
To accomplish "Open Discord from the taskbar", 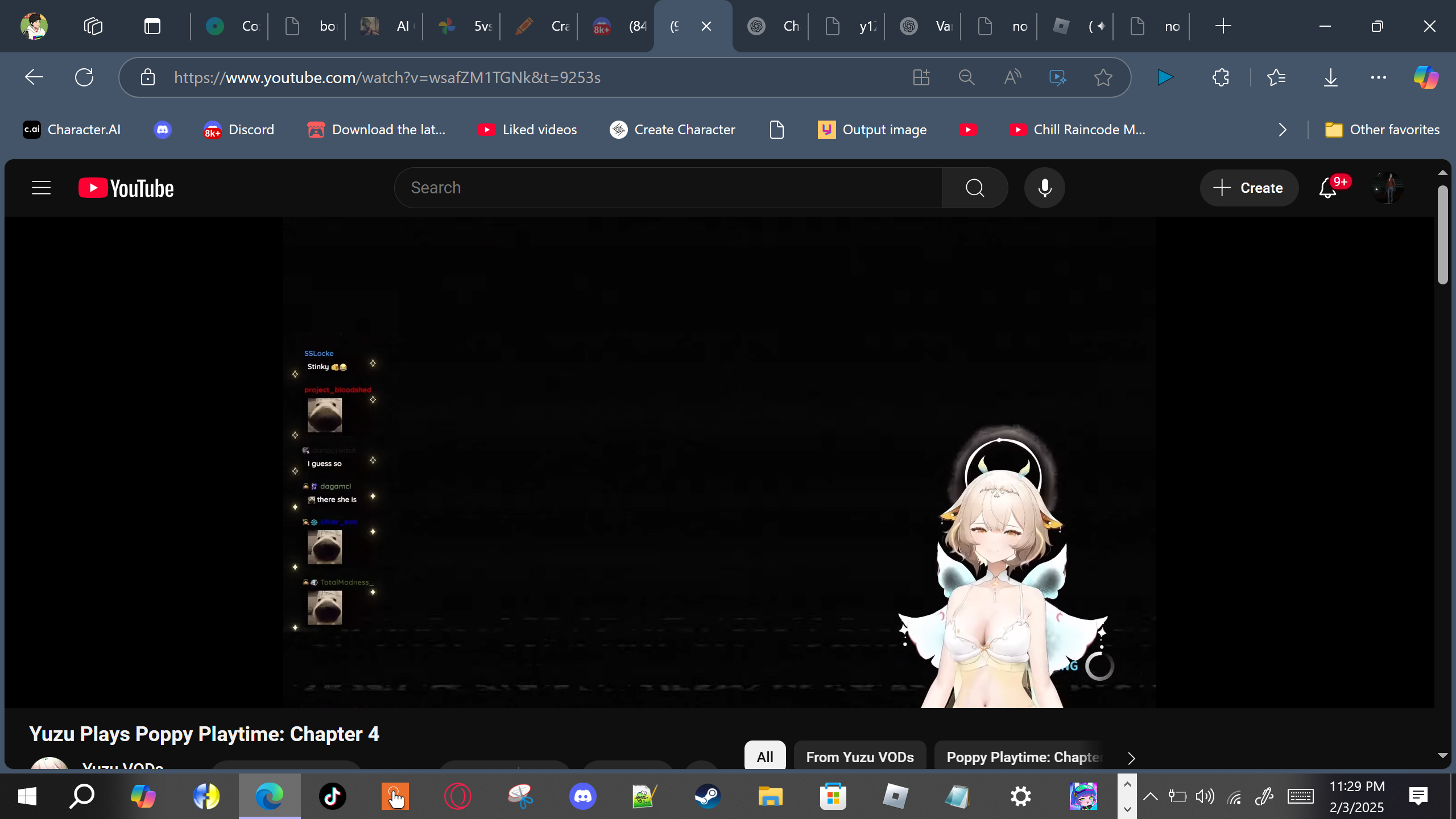I will (x=582, y=796).
